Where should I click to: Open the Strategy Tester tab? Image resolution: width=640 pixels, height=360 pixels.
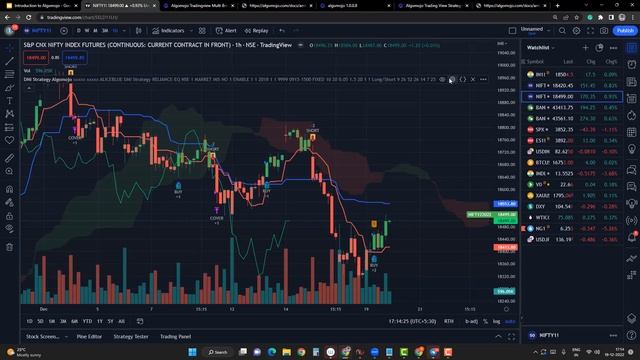[x=131, y=337]
